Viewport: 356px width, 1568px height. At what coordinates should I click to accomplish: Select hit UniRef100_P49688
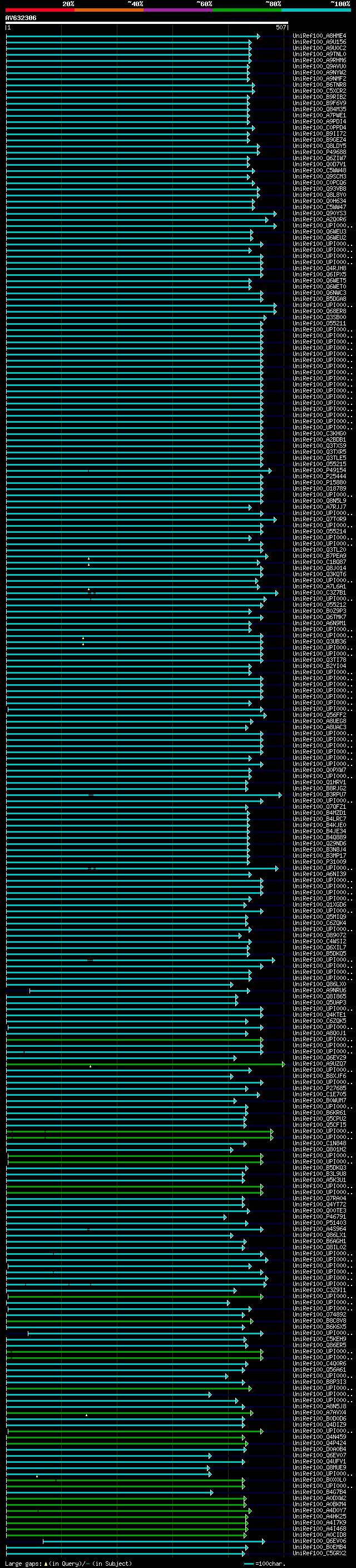pos(319,152)
